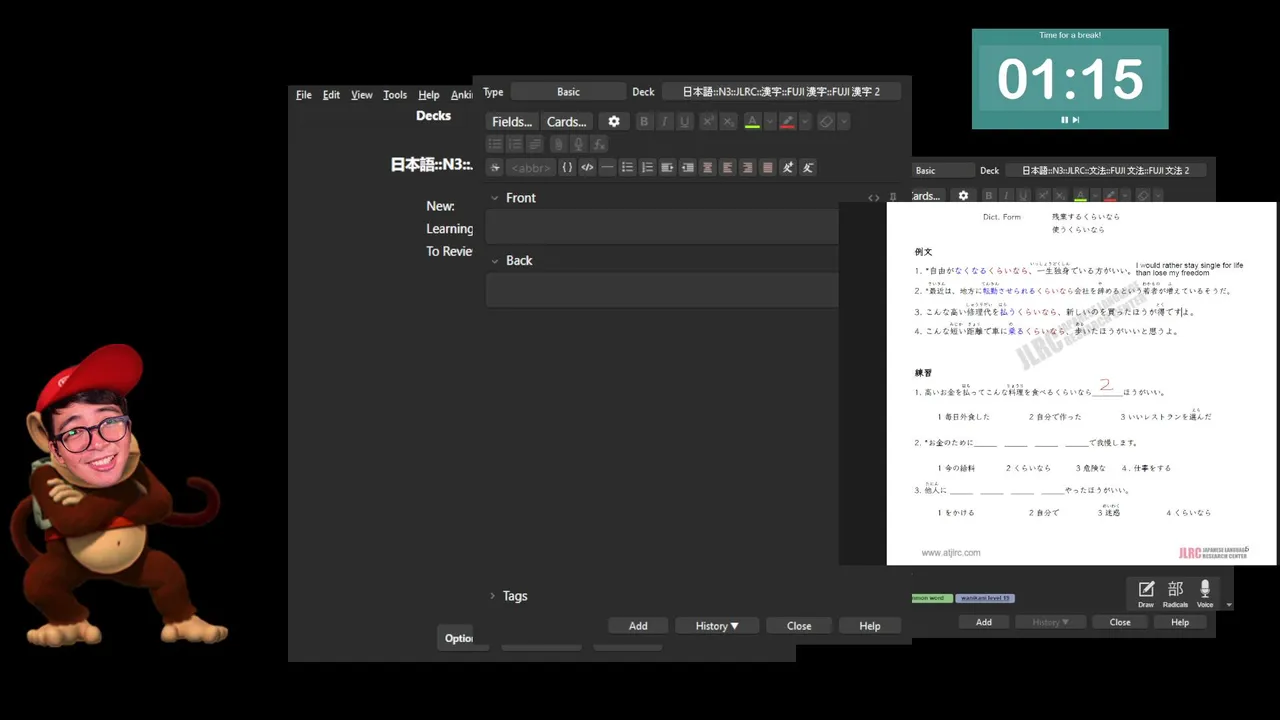Click into the Front field input
The height and width of the screenshot is (720, 1280).
tap(662, 228)
